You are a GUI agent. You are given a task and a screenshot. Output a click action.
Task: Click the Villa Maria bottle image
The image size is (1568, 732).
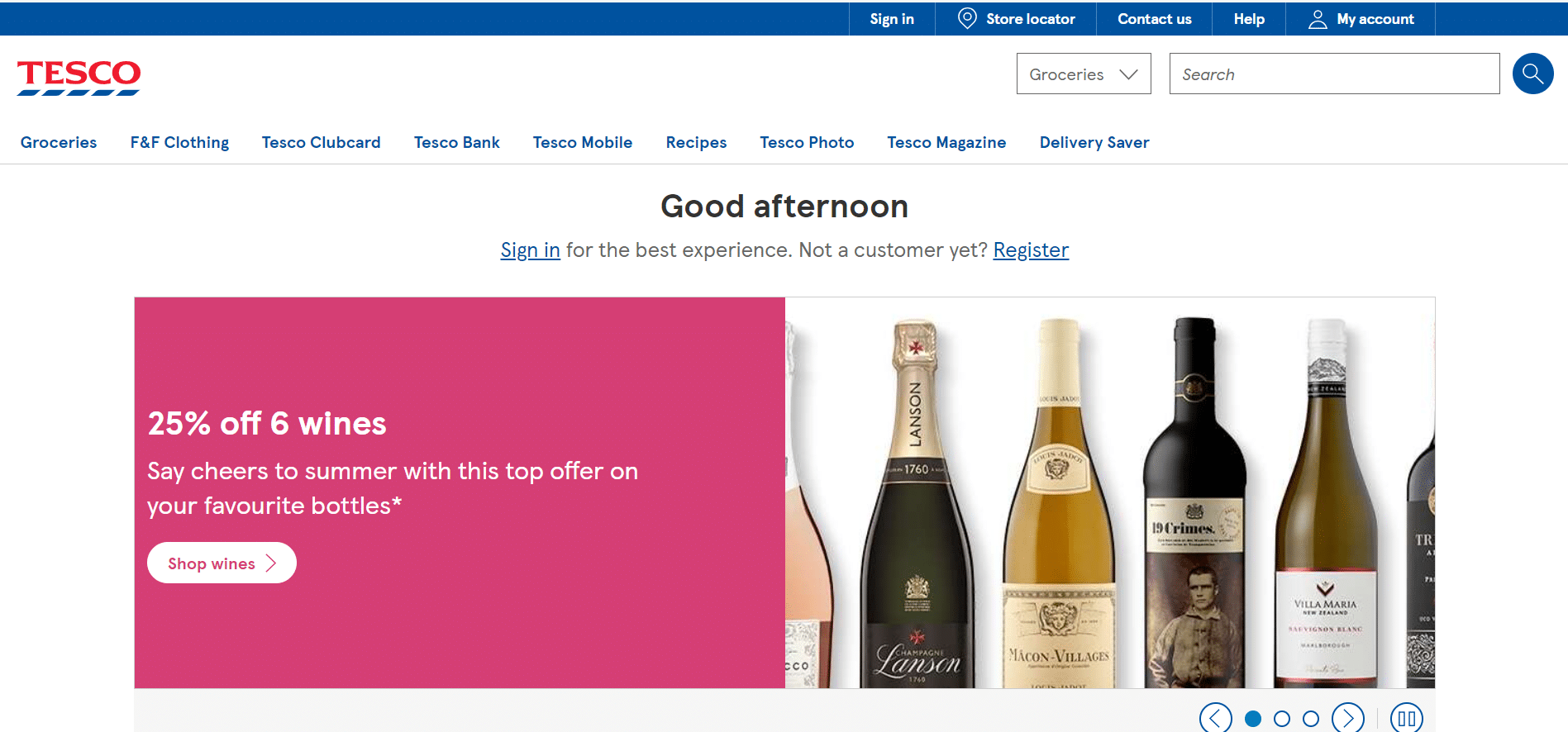(x=1326, y=504)
